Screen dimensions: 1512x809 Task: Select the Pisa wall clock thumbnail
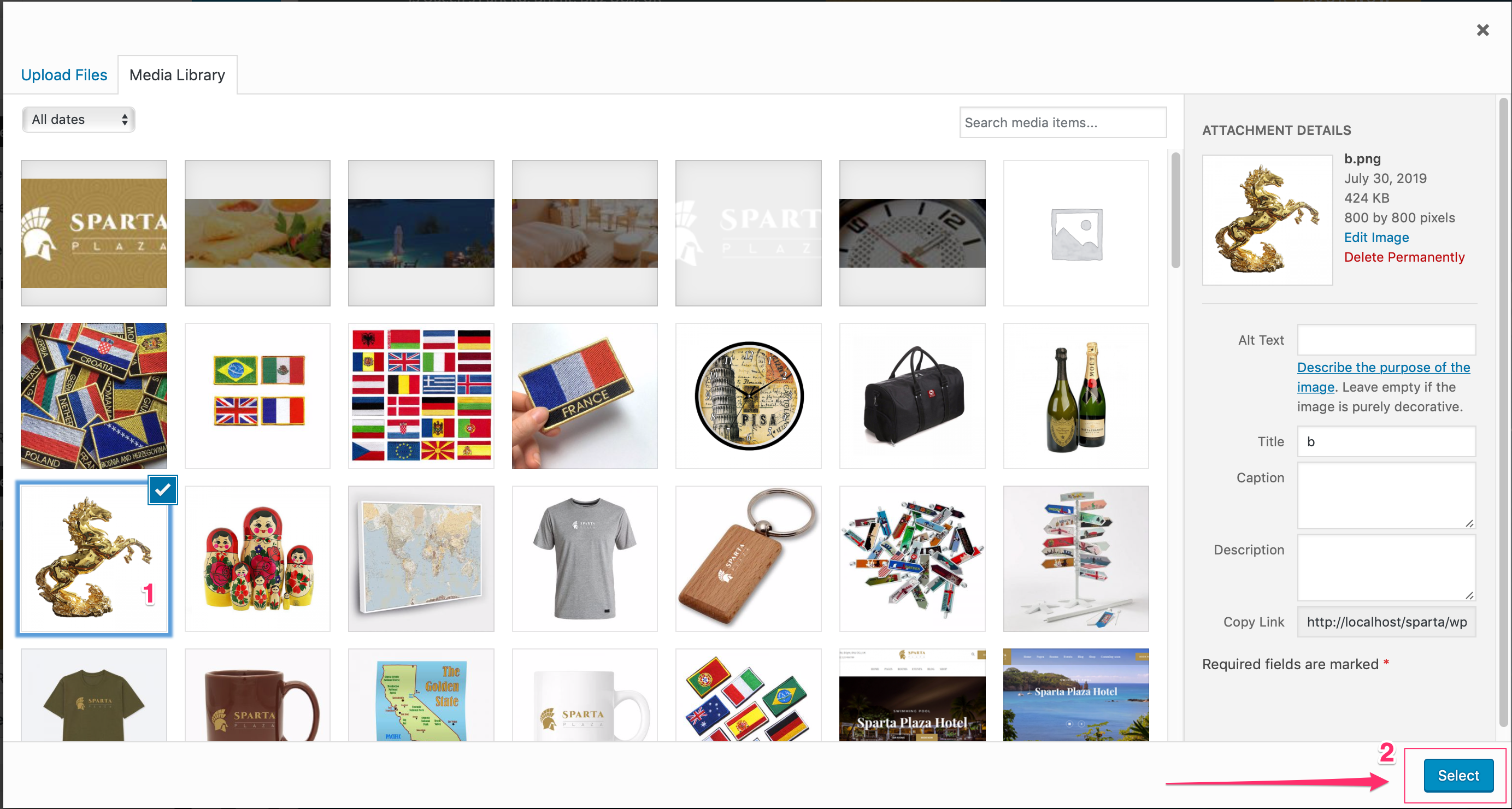tap(748, 396)
